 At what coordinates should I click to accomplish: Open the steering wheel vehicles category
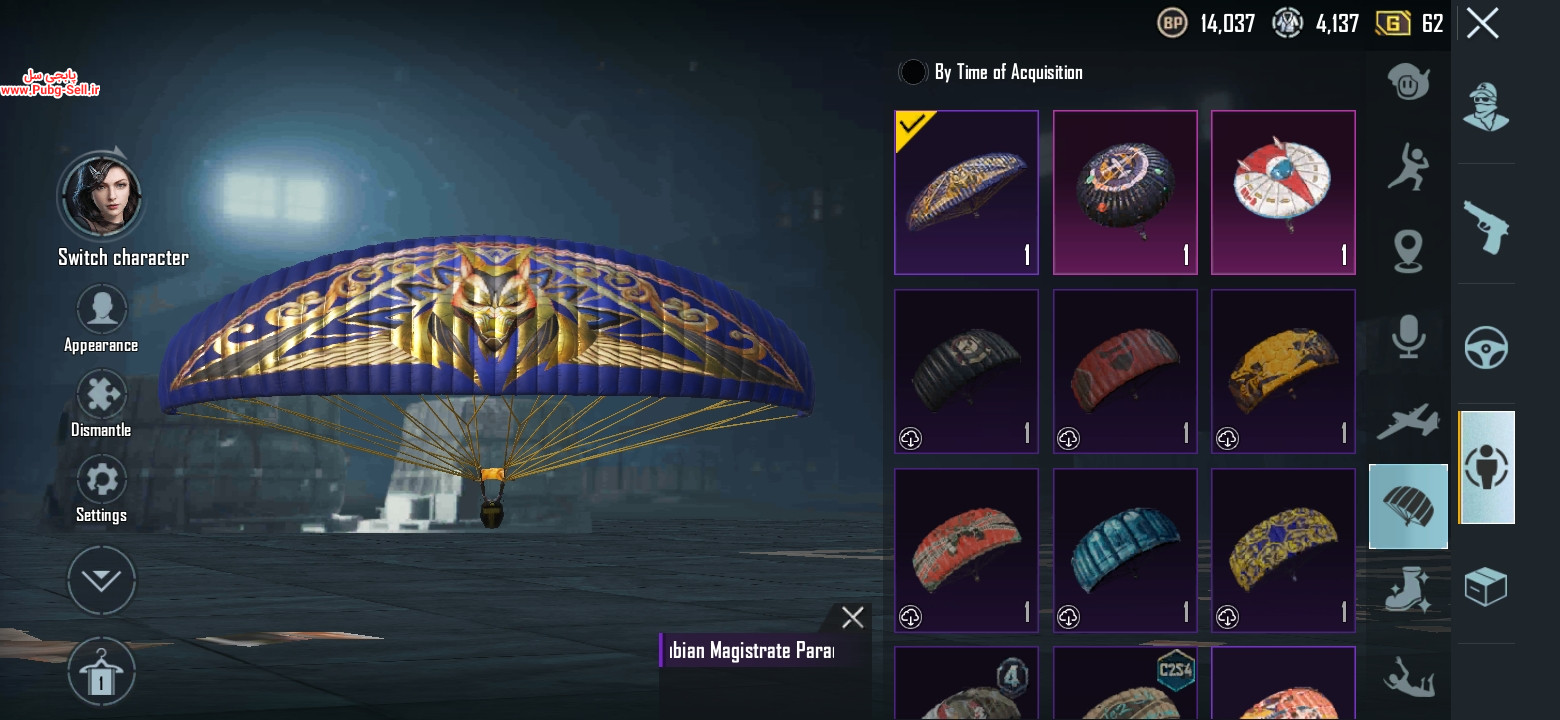pyautogui.click(x=1486, y=347)
